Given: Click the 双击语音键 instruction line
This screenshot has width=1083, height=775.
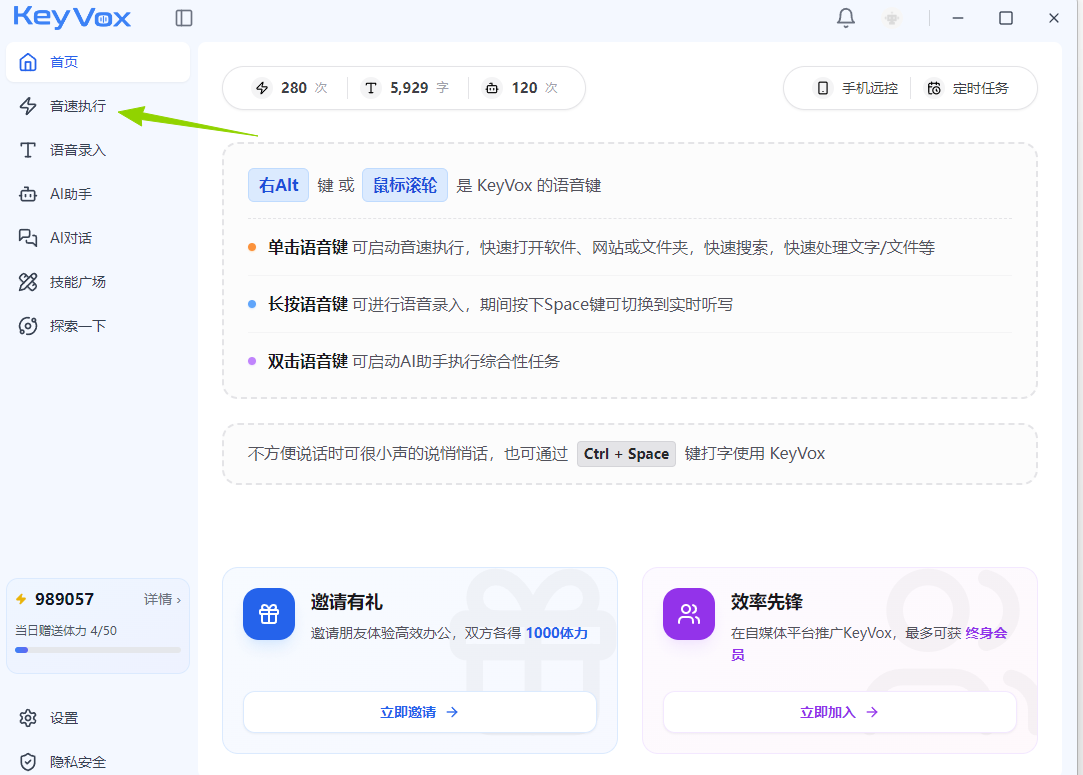Looking at the screenshot, I should click(x=414, y=361).
